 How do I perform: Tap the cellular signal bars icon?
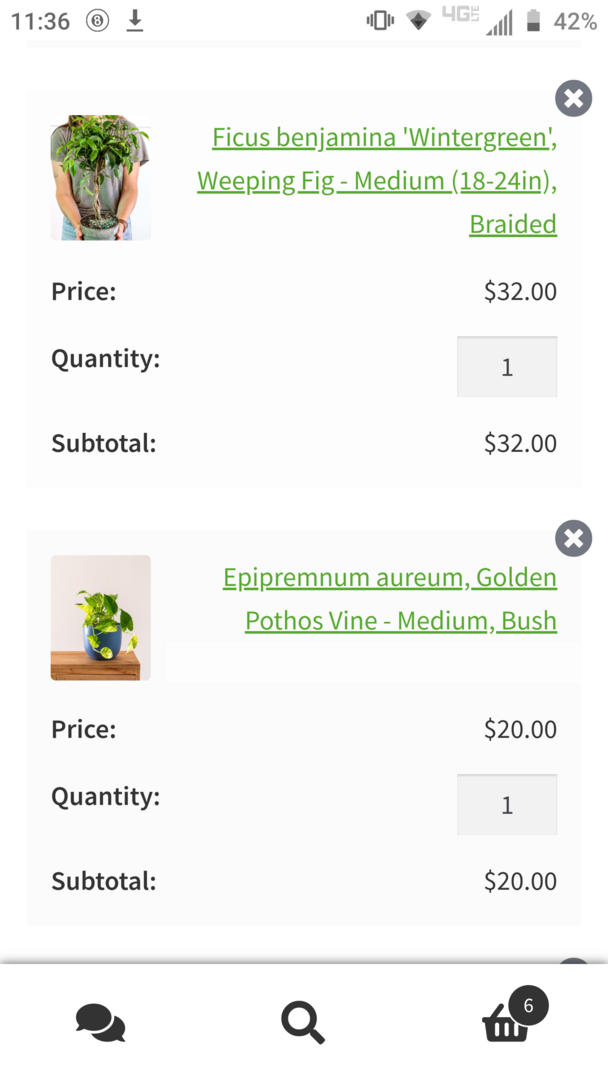[x=499, y=23]
